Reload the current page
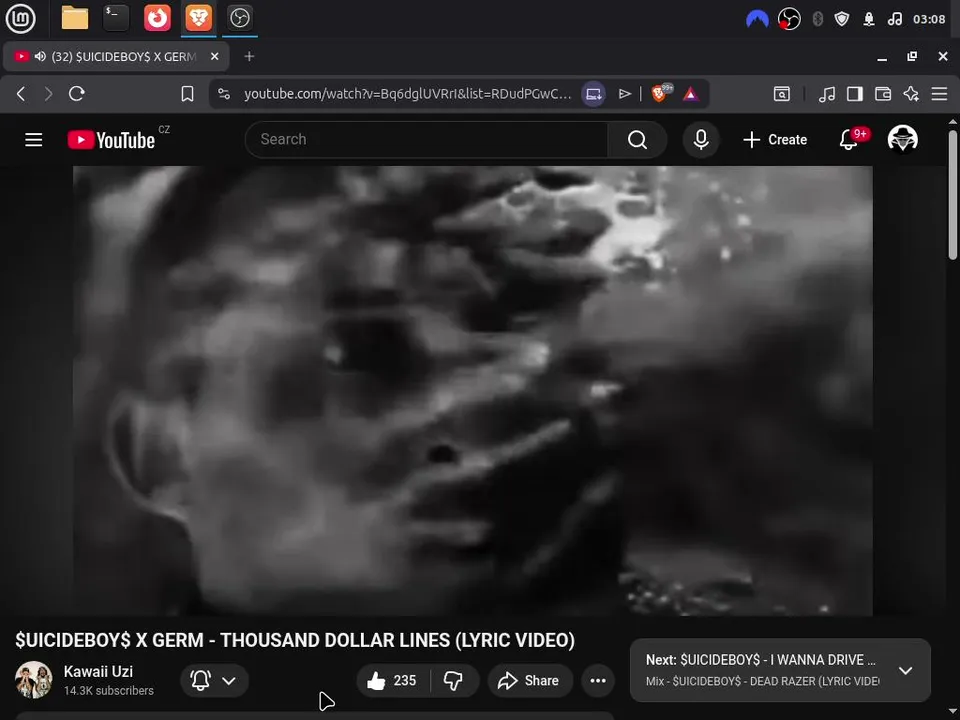Viewport: 960px width, 720px height. pos(77,94)
